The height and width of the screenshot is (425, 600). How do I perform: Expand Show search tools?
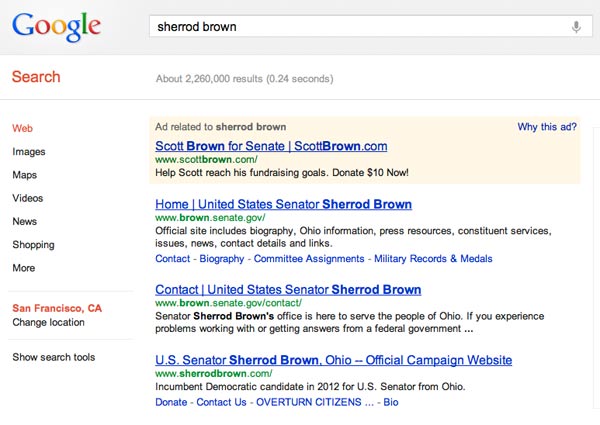coord(54,357)
